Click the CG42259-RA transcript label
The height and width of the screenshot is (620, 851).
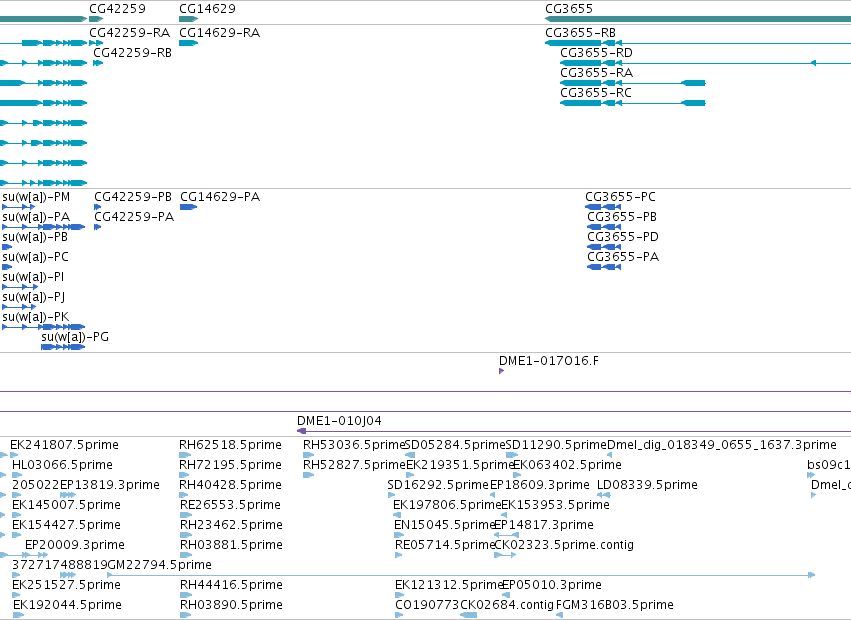(130, 33)
